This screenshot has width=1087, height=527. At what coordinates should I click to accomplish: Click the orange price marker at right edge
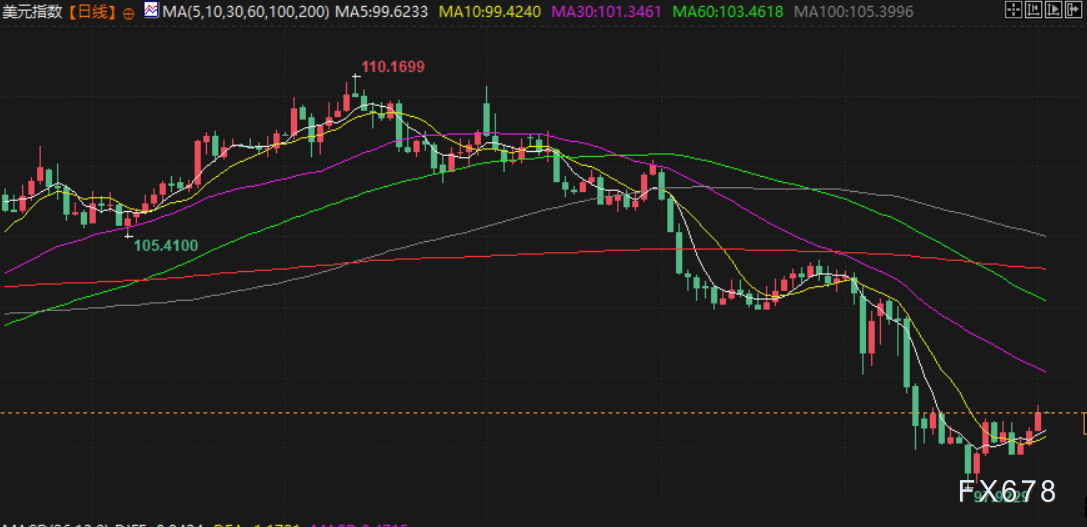(1083, 426)
